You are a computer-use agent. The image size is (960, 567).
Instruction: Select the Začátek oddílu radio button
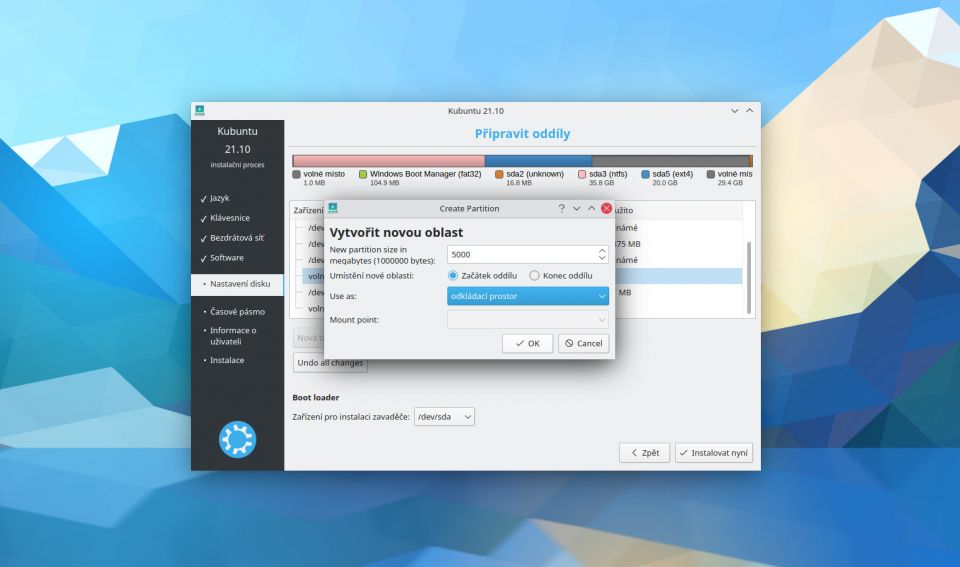pos(453,276)
